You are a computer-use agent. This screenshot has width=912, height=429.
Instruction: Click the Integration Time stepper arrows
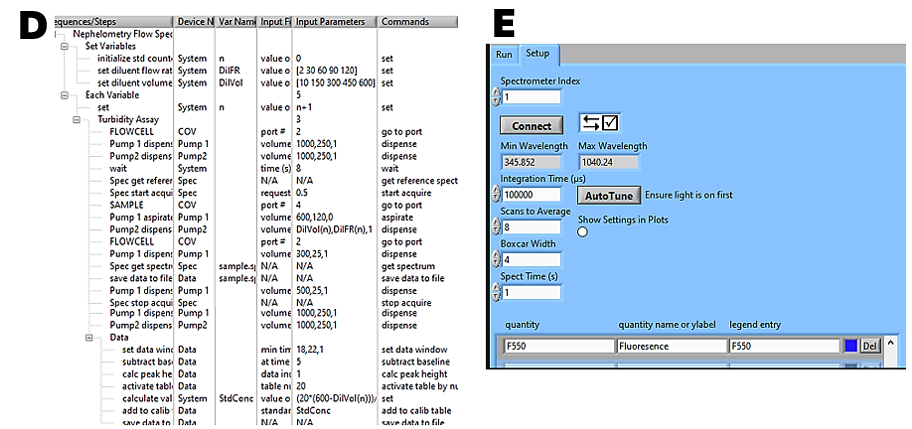click(x=496, y=194)
